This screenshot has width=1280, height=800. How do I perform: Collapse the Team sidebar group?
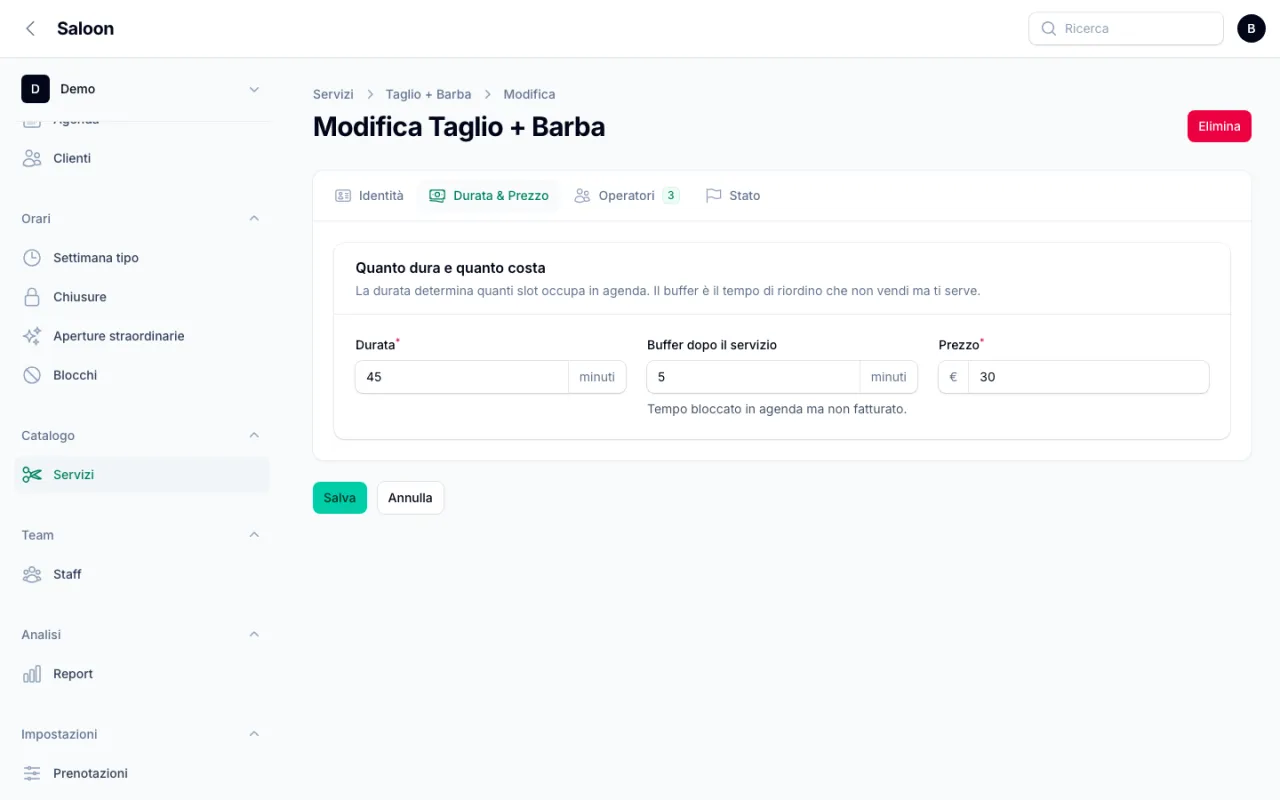254,535
